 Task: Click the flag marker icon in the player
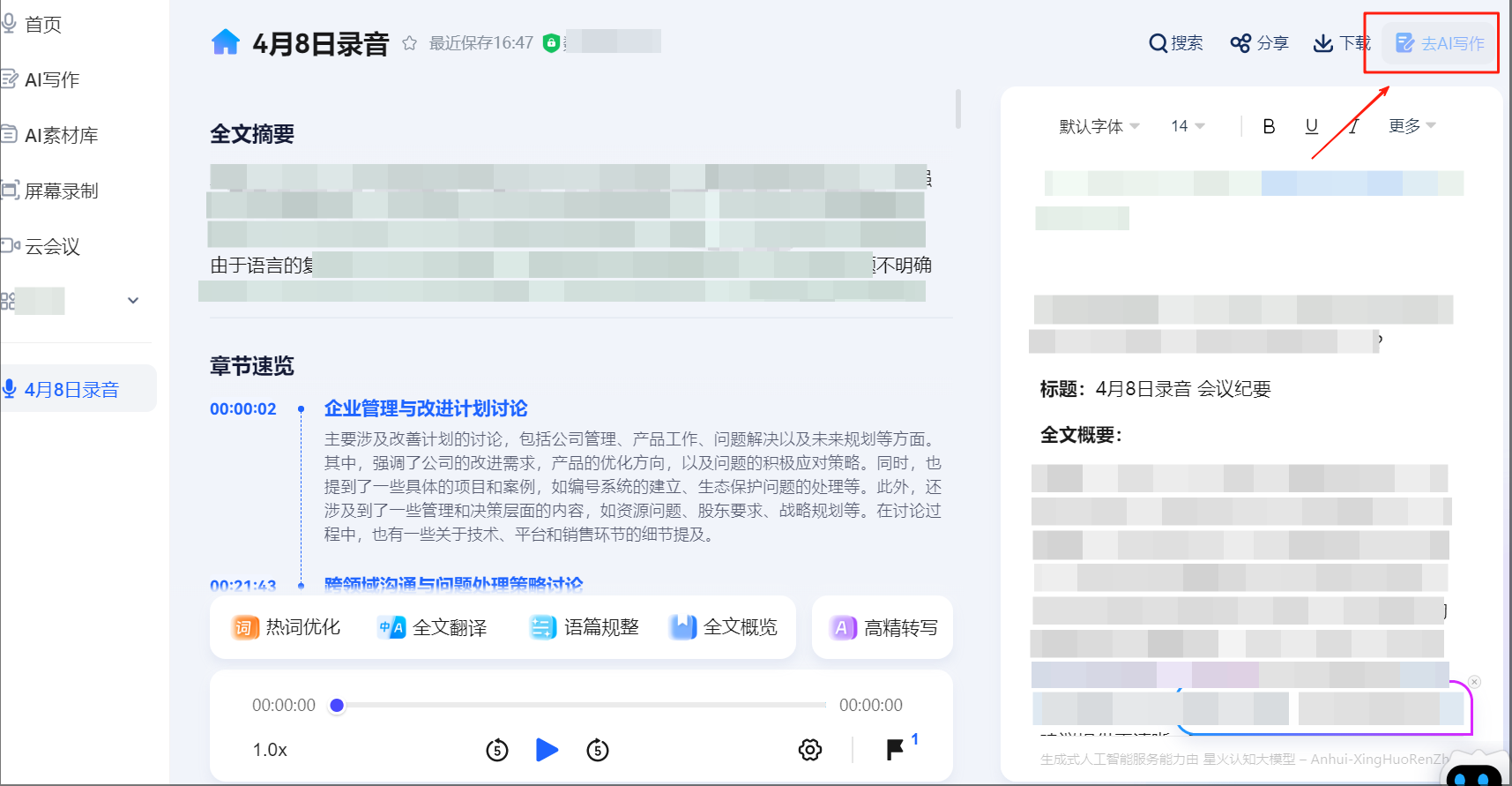pyautogui.click(x=895, y=750)
